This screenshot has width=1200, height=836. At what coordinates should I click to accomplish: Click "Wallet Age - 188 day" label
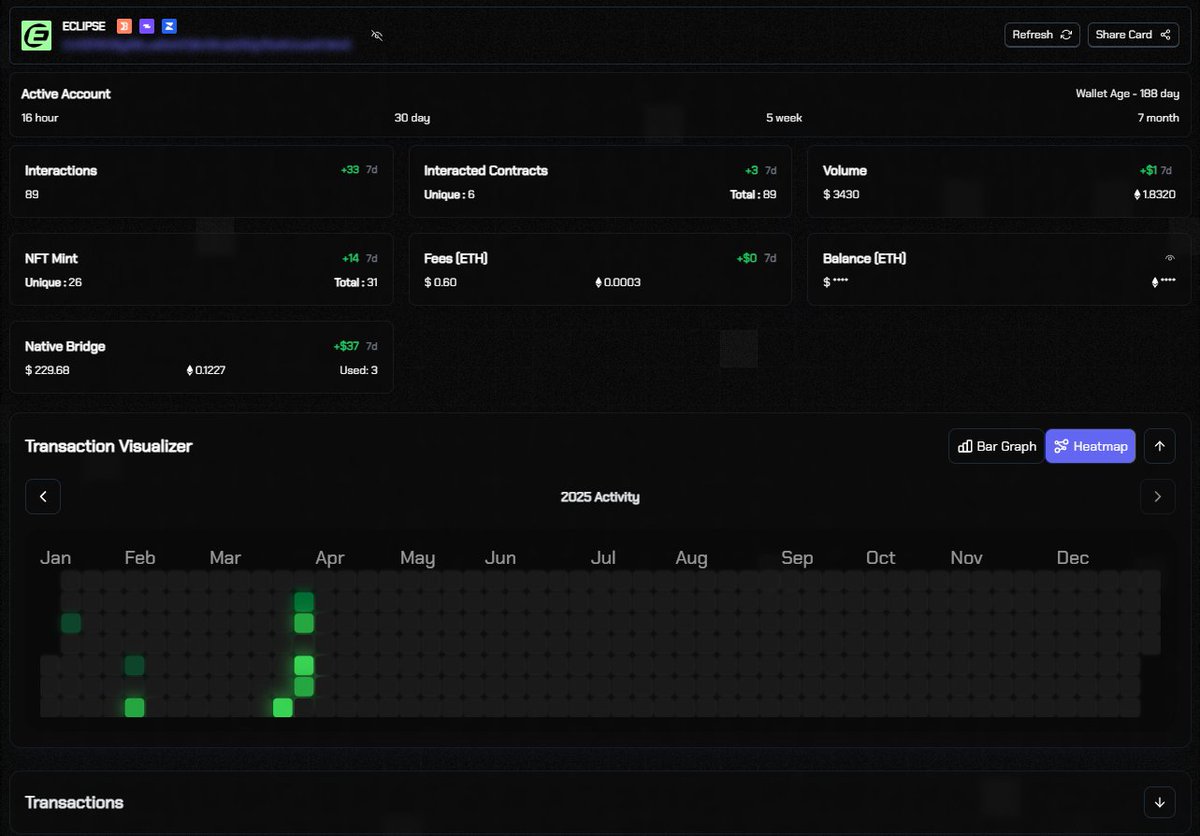click(x=1127, y=94)
